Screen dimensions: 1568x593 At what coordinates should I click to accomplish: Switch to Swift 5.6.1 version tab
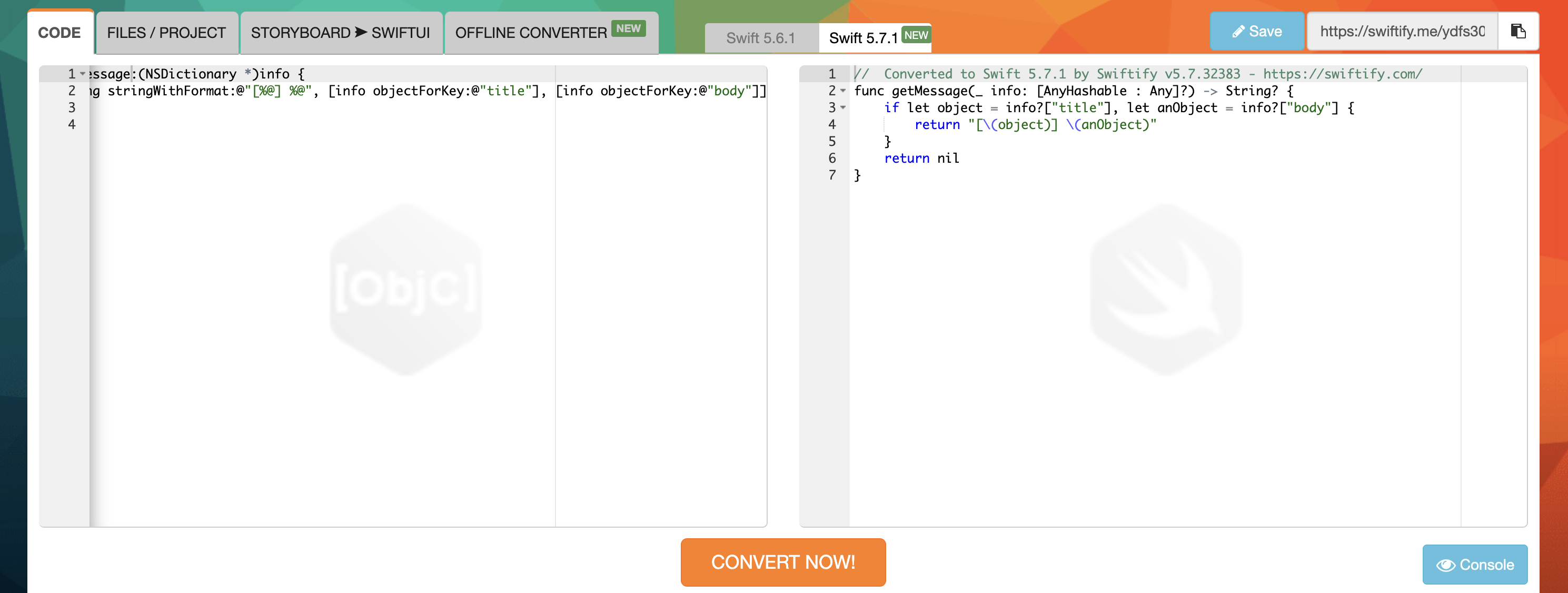point(760,38)
